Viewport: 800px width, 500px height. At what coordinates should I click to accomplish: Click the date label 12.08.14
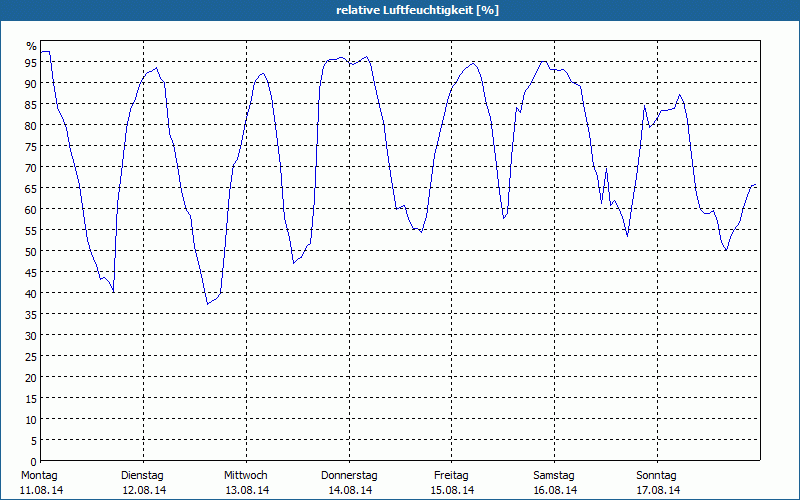click(x=144, y=490)
